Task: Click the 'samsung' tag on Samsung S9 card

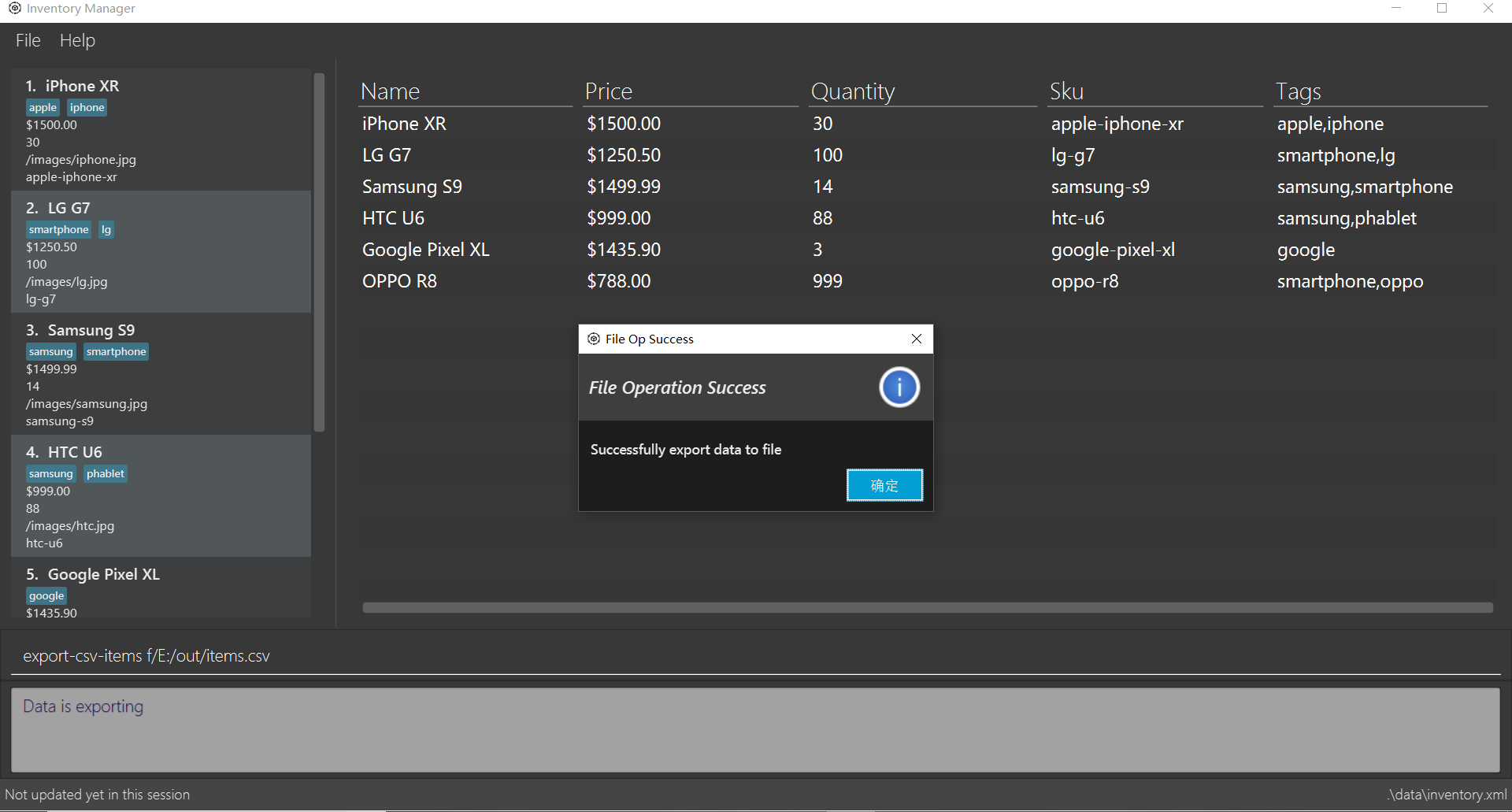Action: tap(51, 352)
